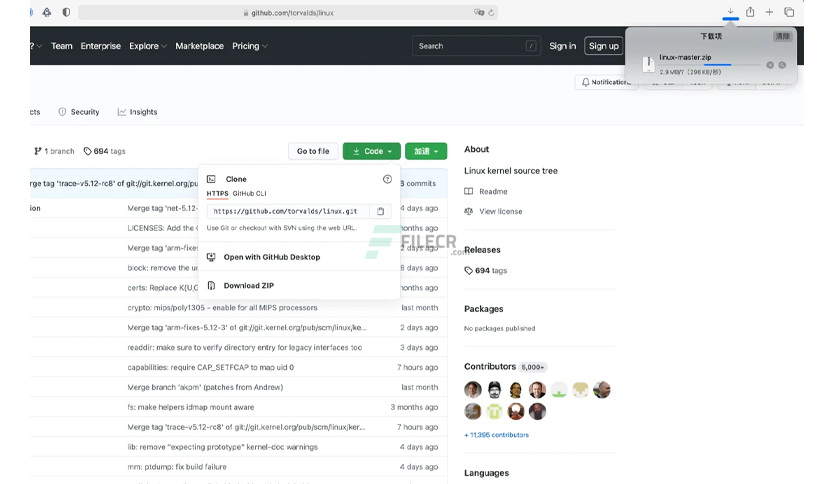Click the second contributor avatar with hat
This screenshot has height=484, width=836.
click(494, 390)
